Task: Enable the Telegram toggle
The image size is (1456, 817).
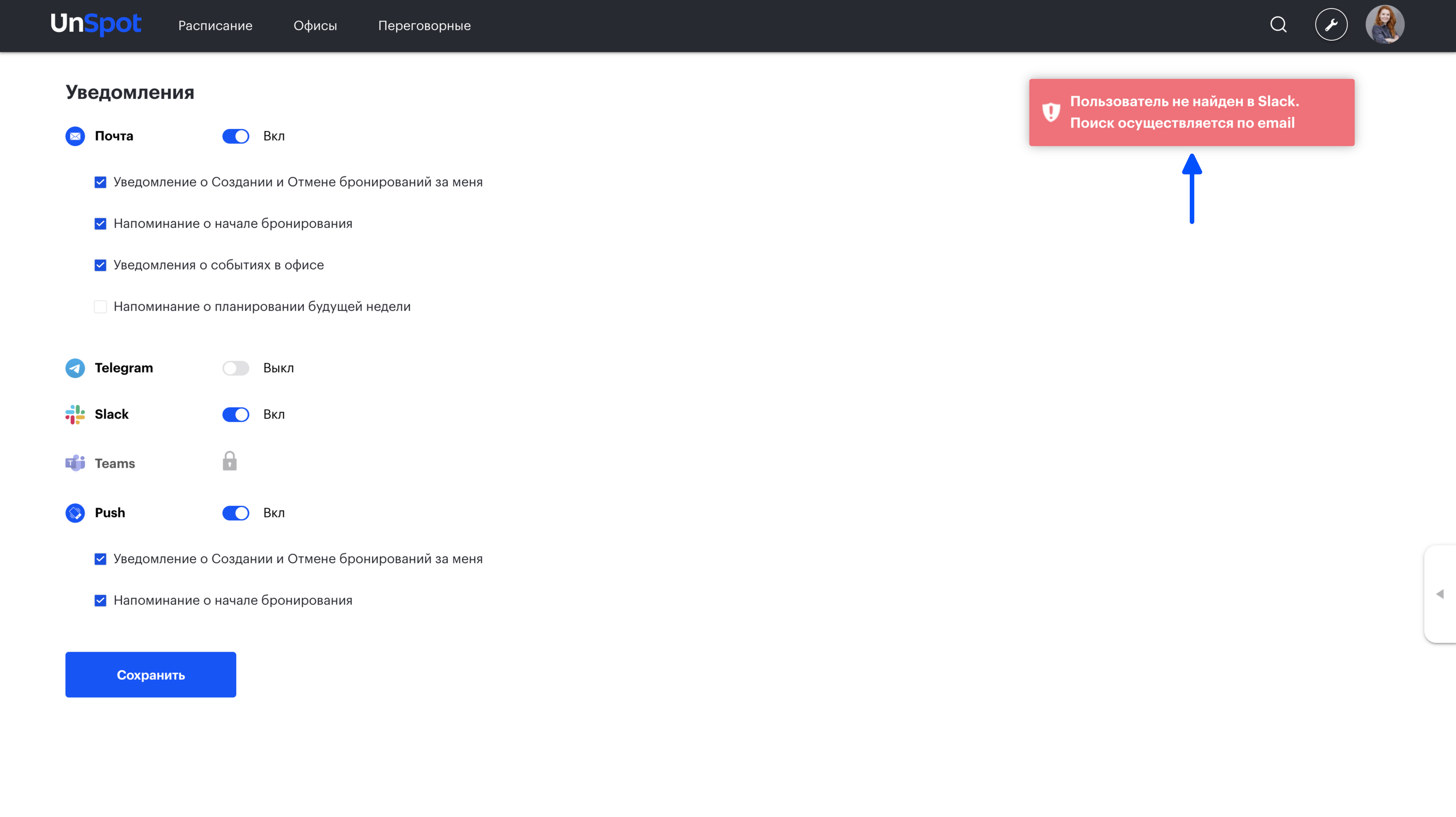Action: point(236,368)
